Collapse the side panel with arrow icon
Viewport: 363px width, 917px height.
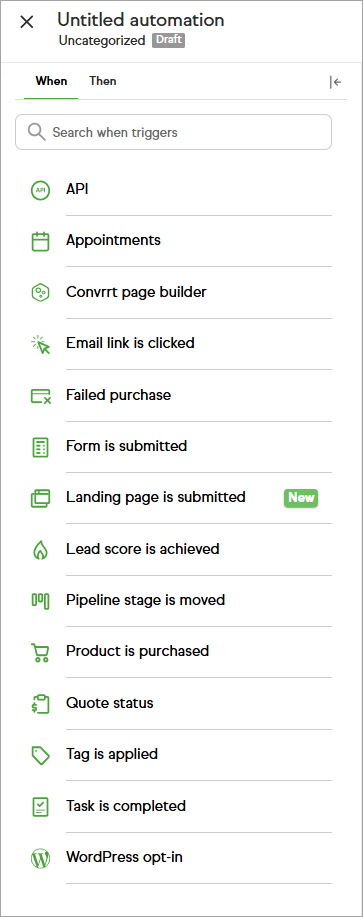coord(335,82)
